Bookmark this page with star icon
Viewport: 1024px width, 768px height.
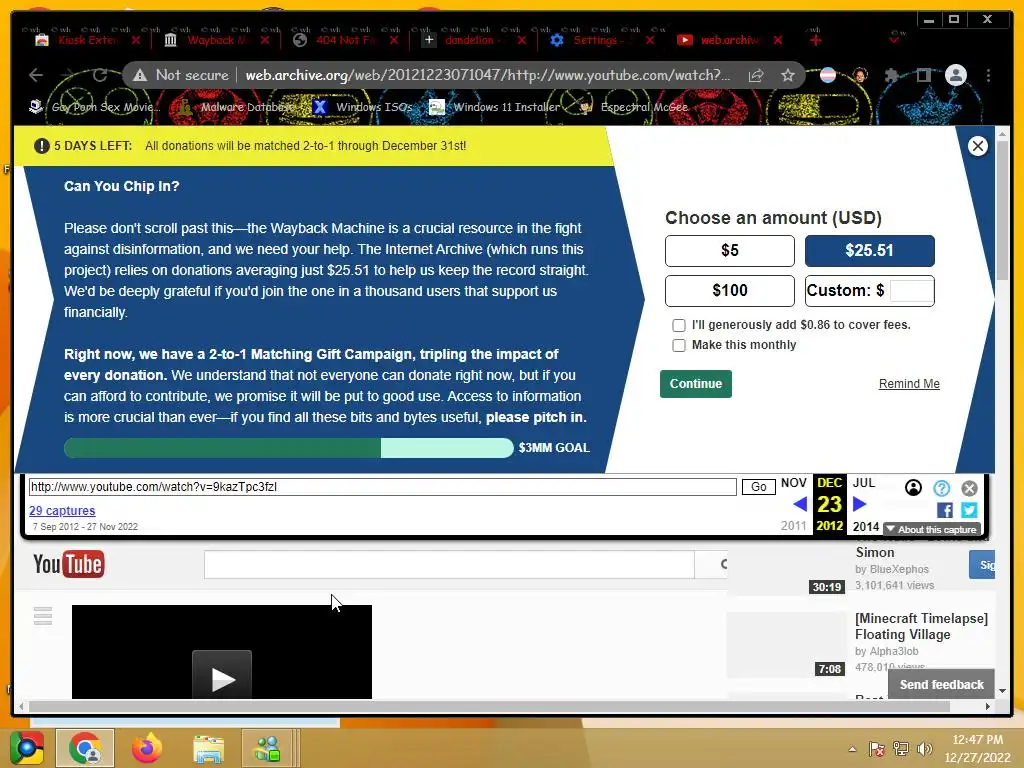click(x=788, y=76)
